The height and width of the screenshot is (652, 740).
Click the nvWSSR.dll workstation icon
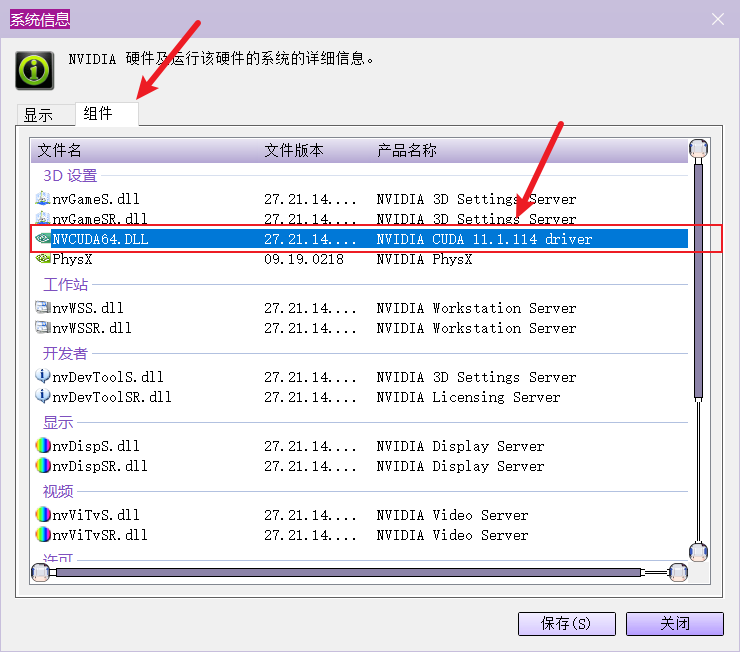click(42, 327)
